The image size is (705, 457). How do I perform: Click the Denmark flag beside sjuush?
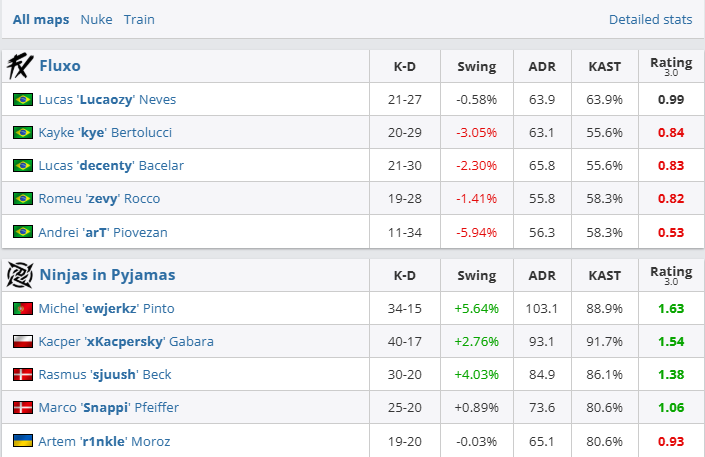point(22,375)
